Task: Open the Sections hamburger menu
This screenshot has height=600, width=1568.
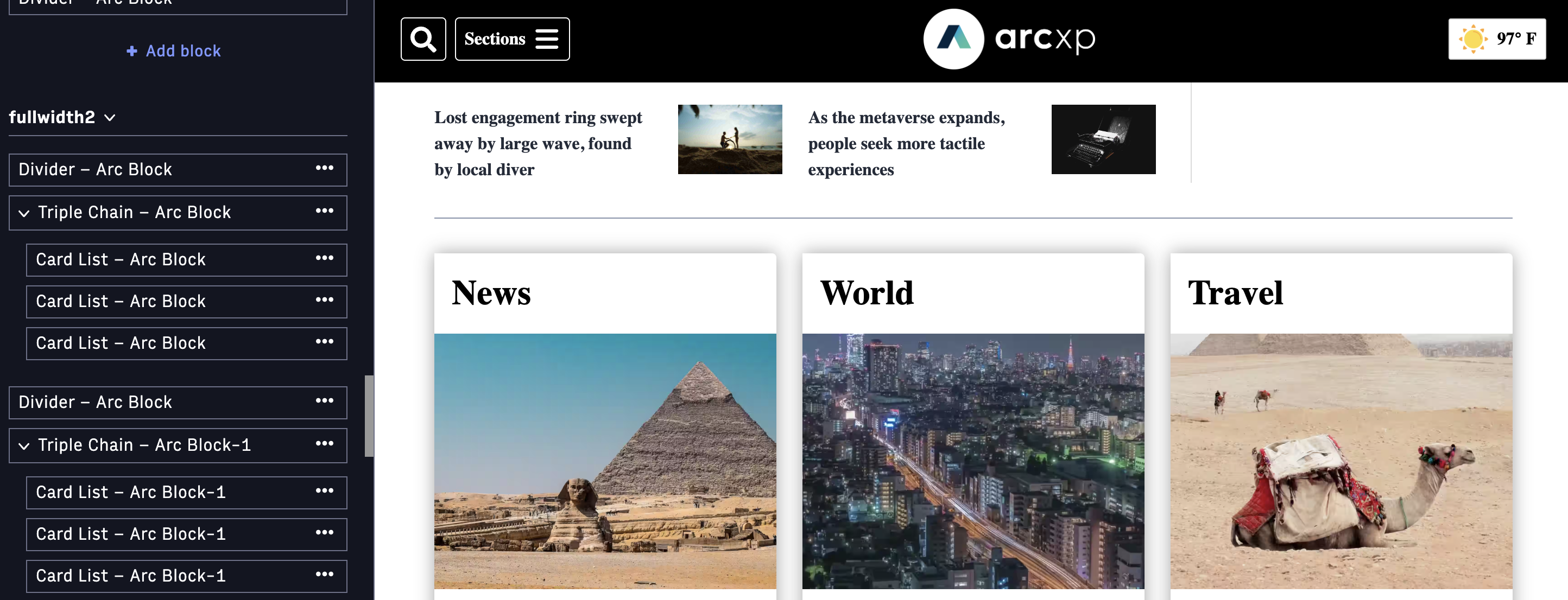Action: click(512, 39)
